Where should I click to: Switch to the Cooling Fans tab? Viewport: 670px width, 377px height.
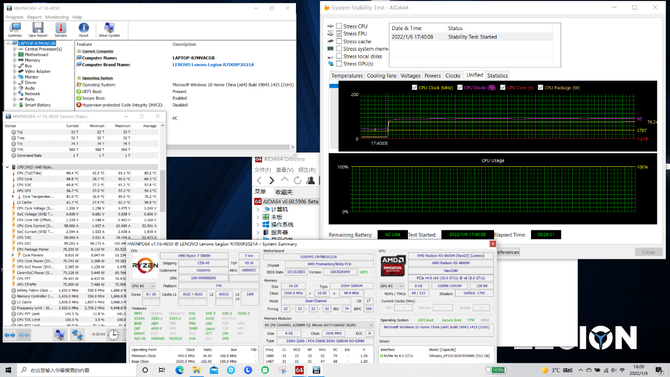[x=382, y=76]
